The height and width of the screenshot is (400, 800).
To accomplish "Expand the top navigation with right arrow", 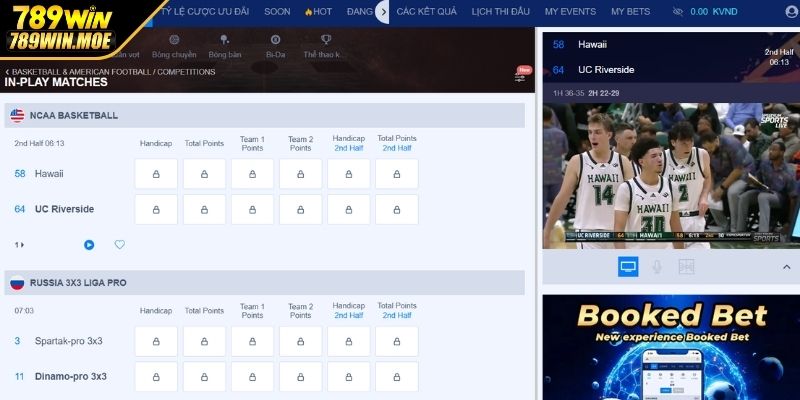I will point(383,12).
